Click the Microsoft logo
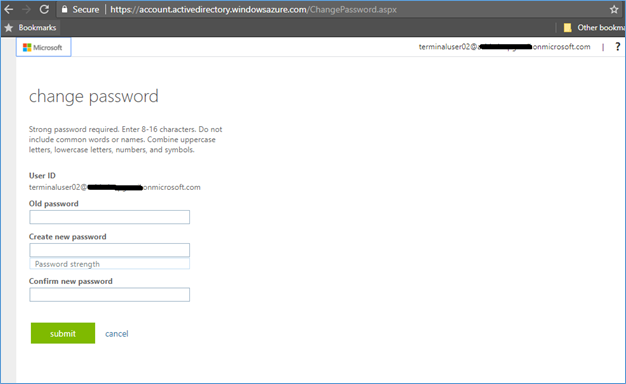Screen dimensions: 626x384 point(43,47)
